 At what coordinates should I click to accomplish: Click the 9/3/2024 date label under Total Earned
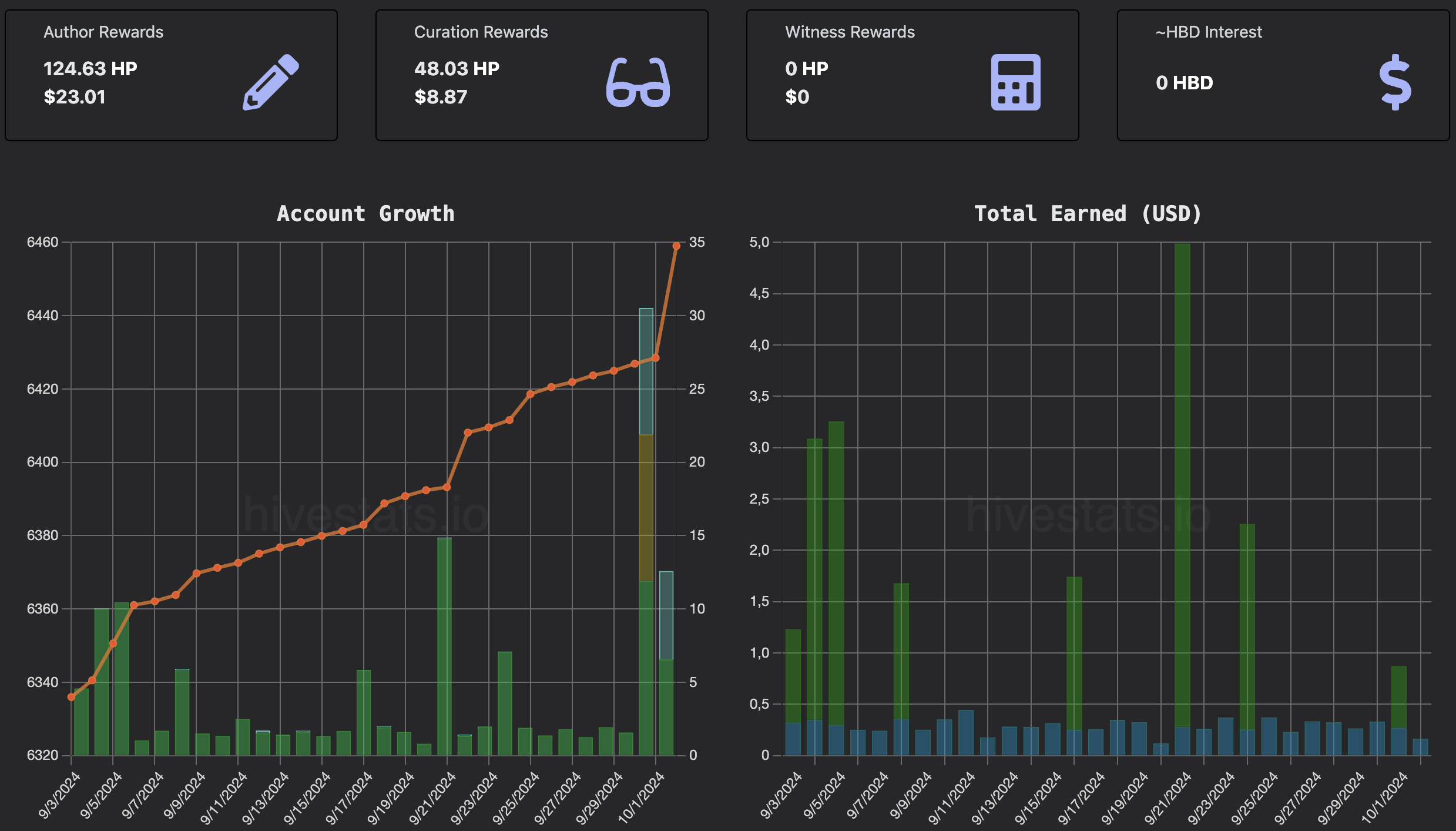tap(781, 796)
